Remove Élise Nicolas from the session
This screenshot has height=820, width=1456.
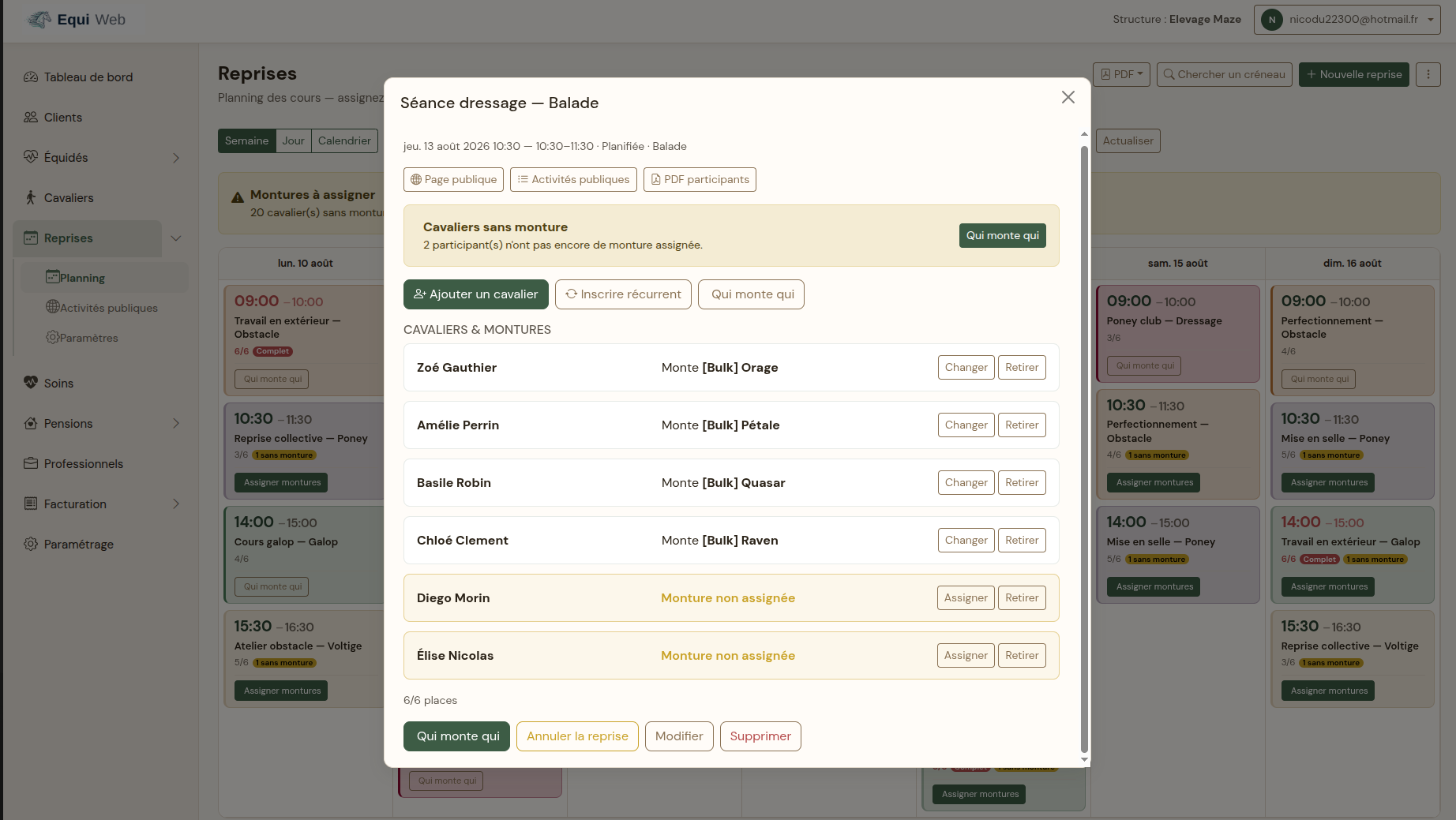tap(1022, 655)
